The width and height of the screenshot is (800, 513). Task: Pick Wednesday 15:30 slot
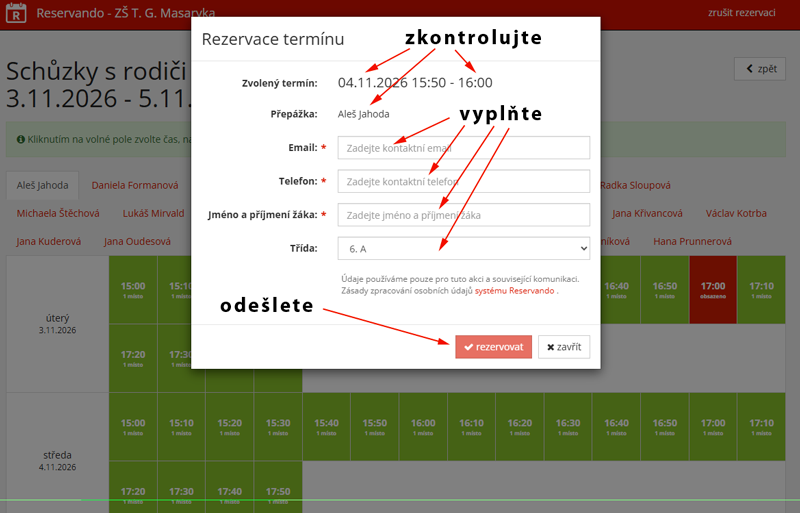[x=278, y=427]
